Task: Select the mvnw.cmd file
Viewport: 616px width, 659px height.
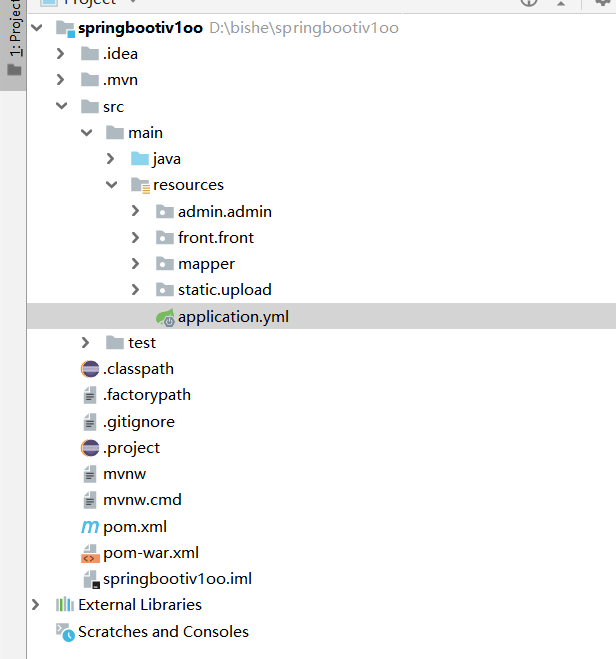Action: coord(142,500)
